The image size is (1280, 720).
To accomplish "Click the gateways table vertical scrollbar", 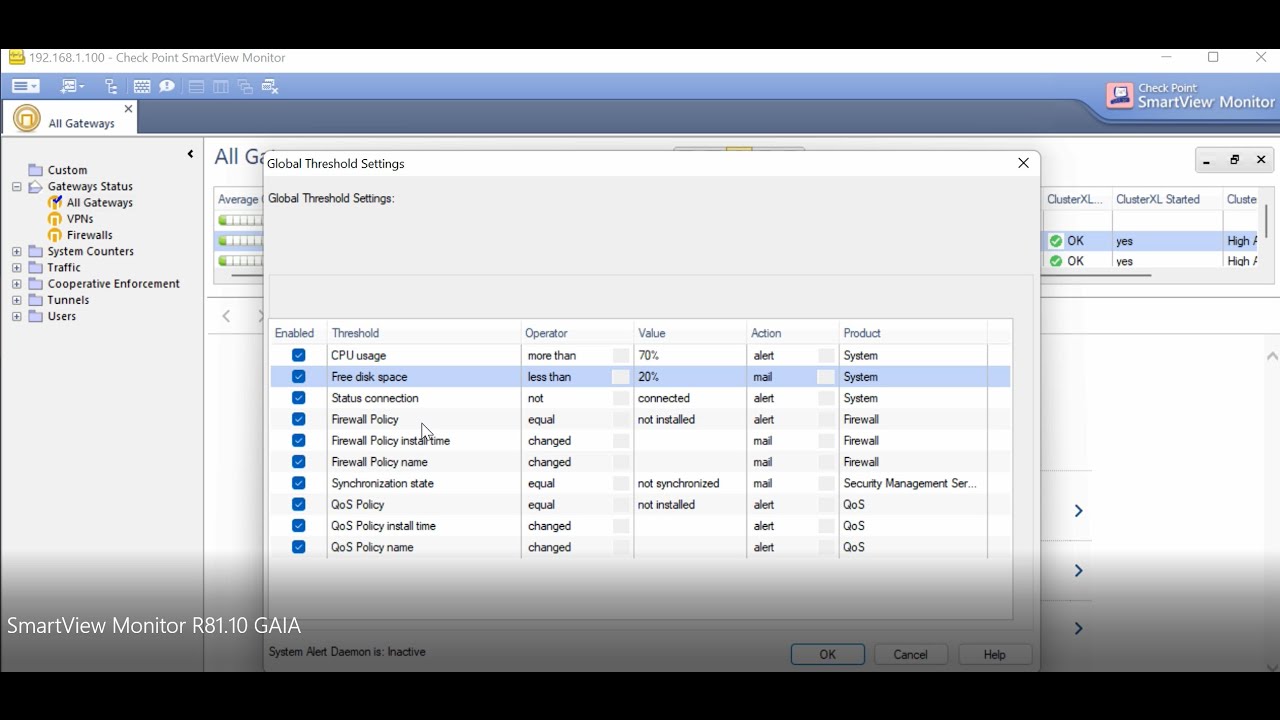I will point(1267,222).
